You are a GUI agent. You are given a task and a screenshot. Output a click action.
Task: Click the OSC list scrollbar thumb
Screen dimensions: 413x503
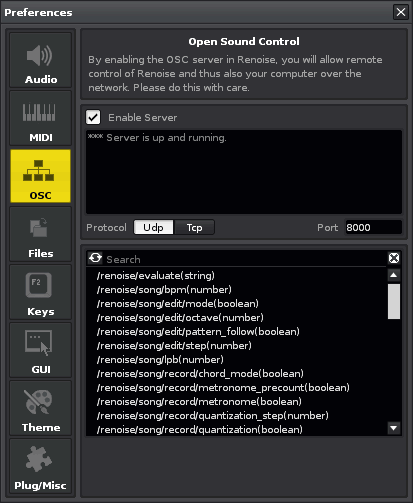[x=394, y=301]
